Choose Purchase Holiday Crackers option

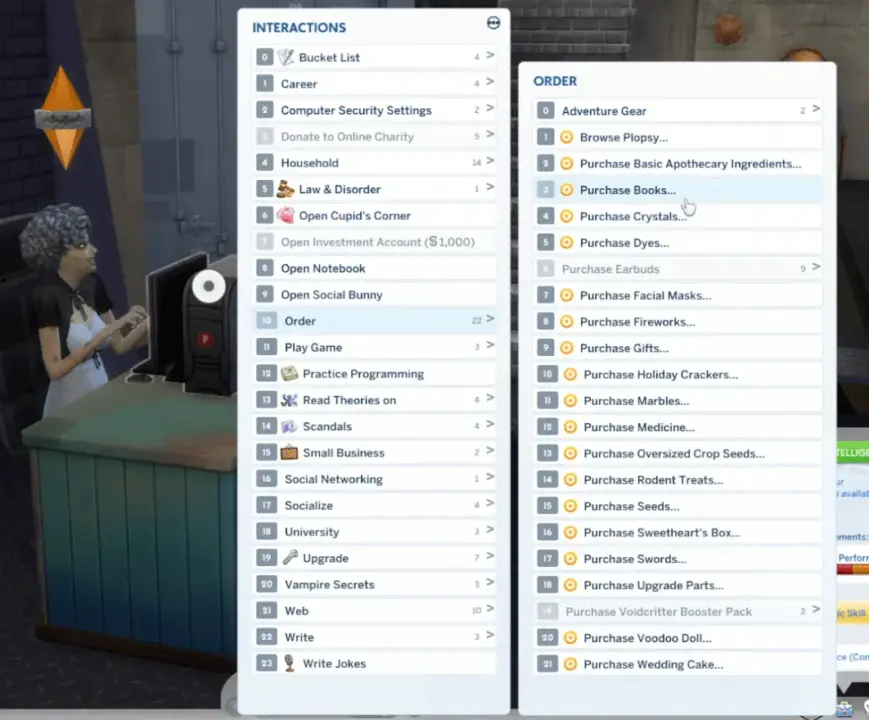(x=678, y=374)
